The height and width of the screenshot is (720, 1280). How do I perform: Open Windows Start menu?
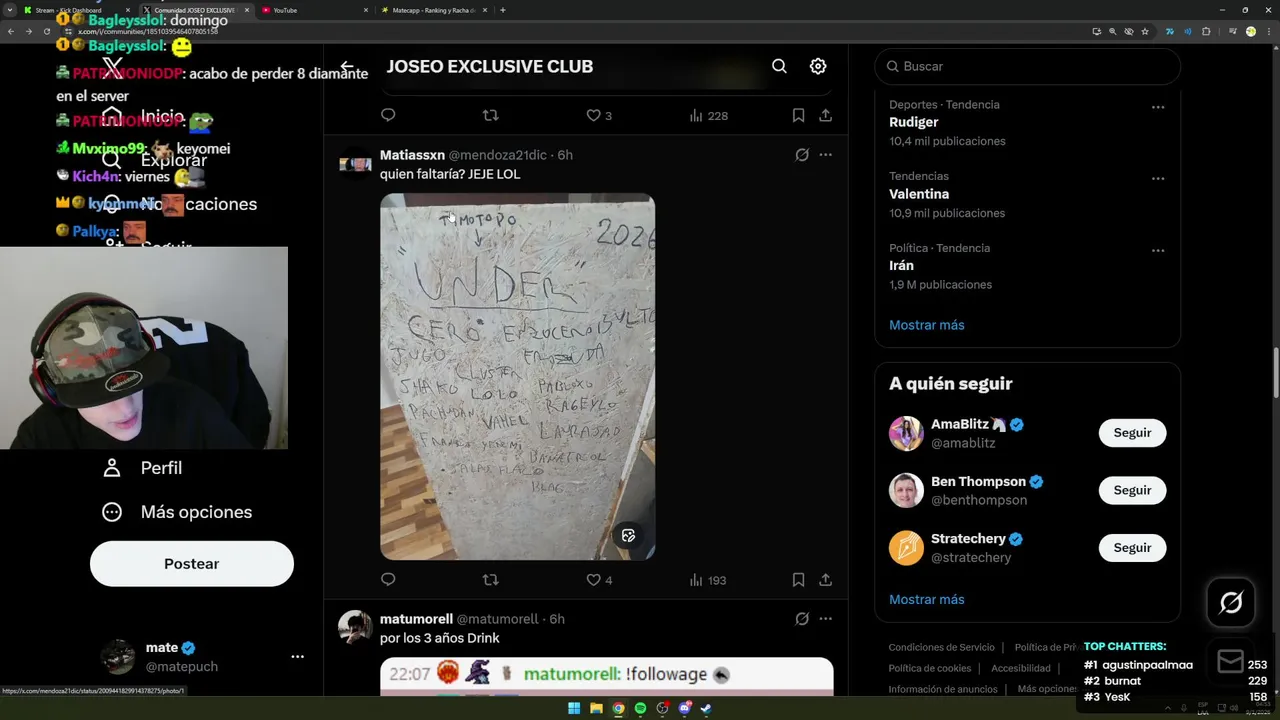click(574, 709)
